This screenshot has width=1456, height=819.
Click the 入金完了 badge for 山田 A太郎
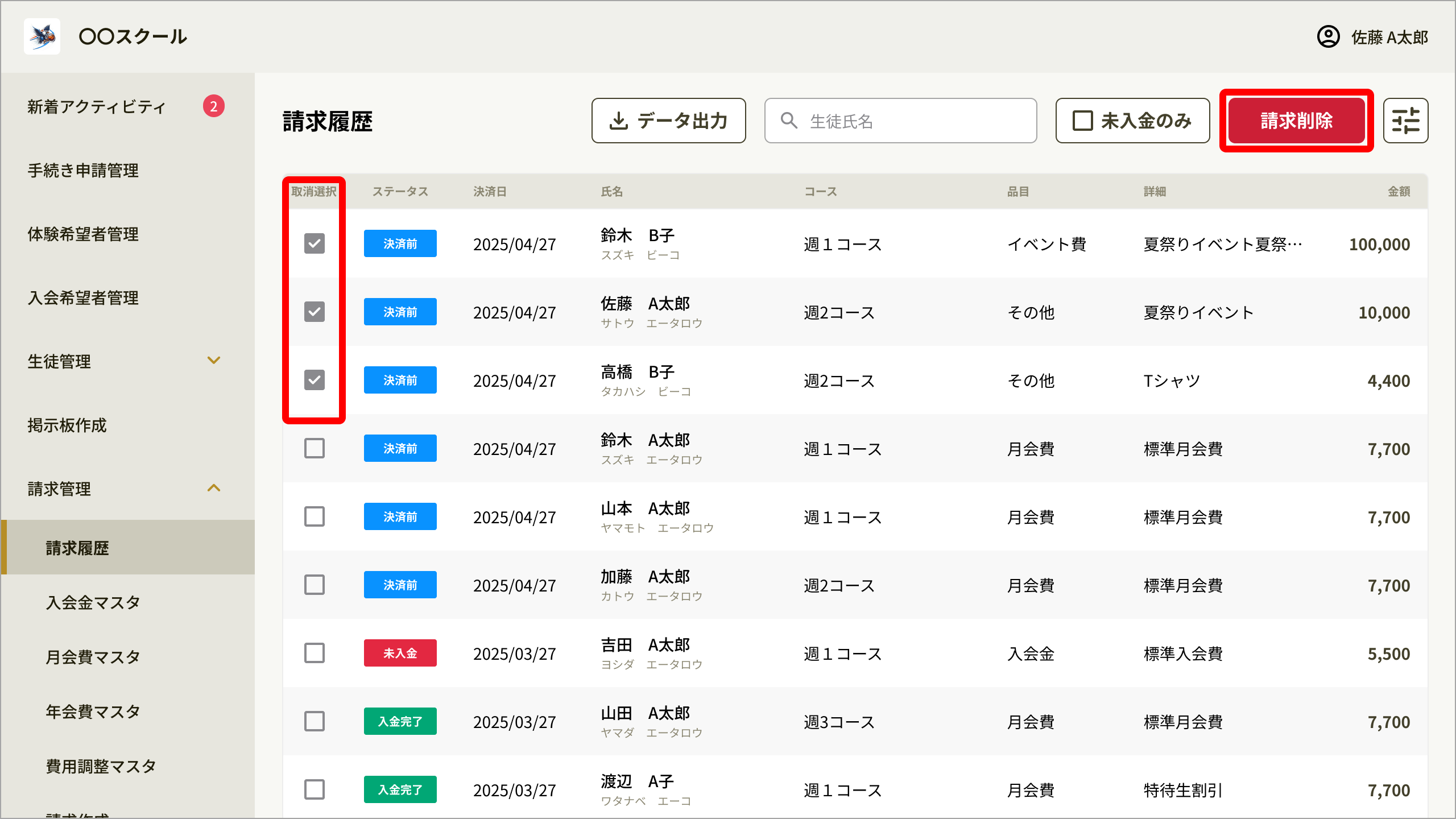(x=400, y=721)
